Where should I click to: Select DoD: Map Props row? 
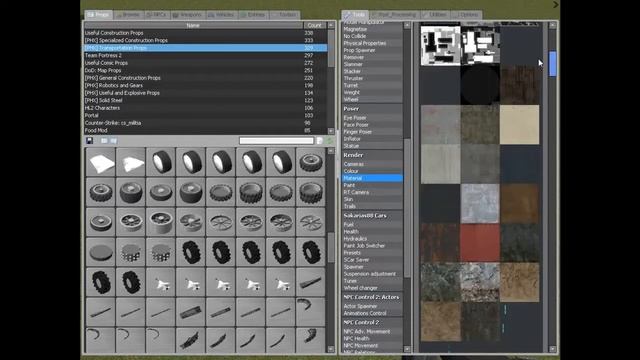205,71
